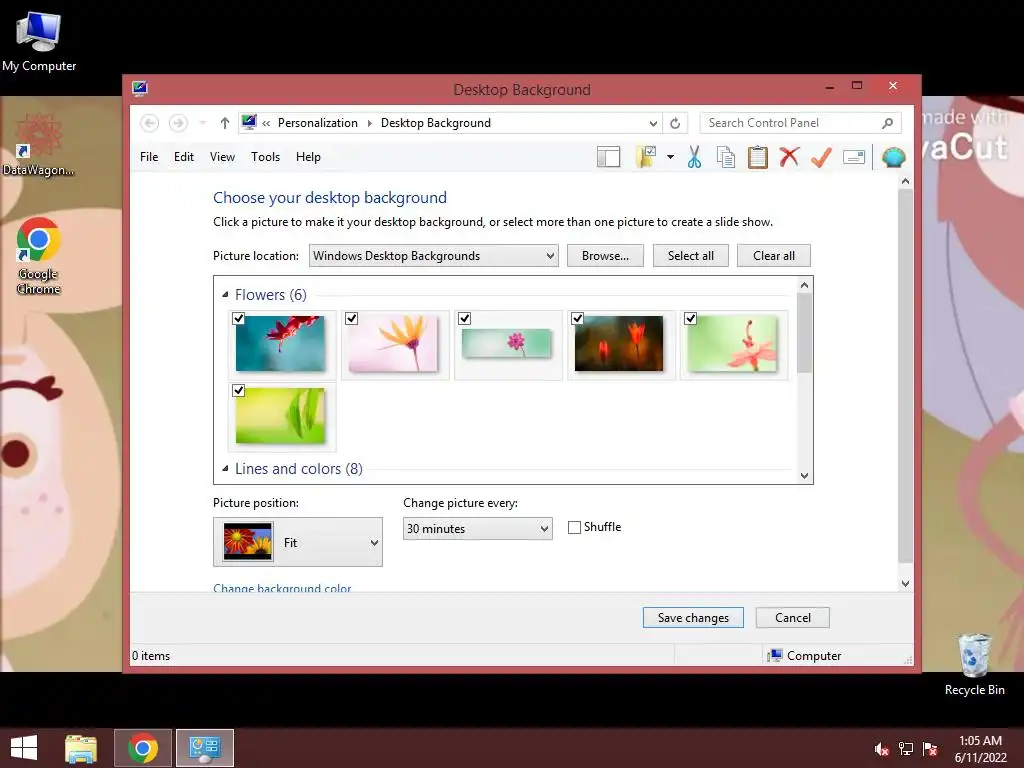
Task: Open the File menu
Action: tap(149, 157)
